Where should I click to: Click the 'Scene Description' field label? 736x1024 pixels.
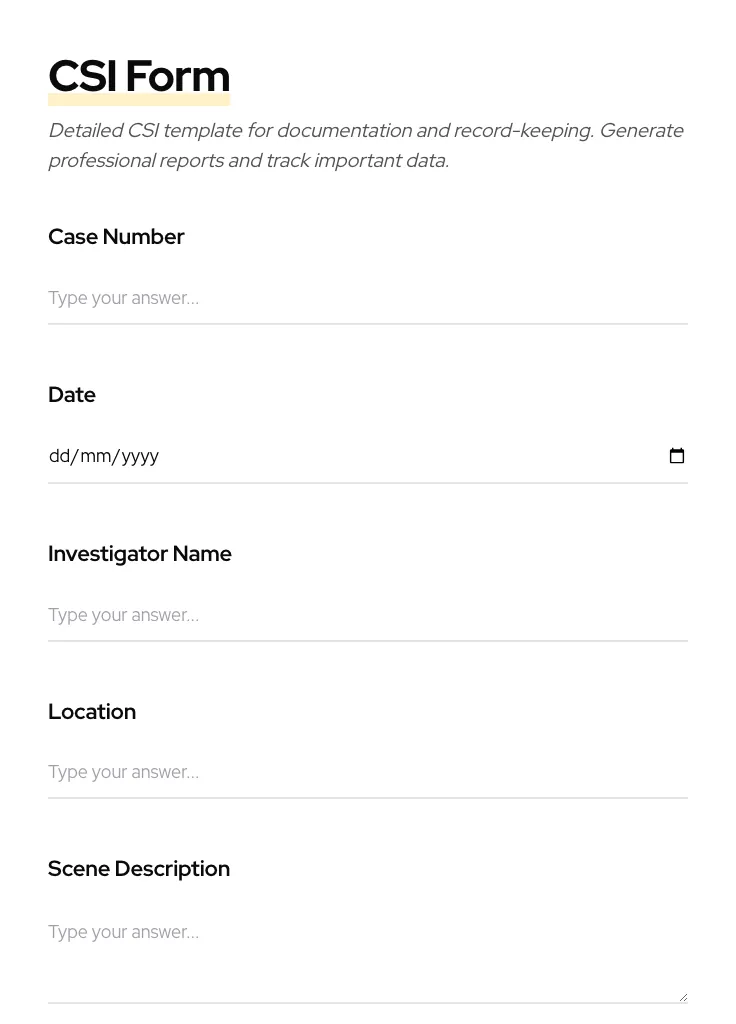tap(139, 869)
